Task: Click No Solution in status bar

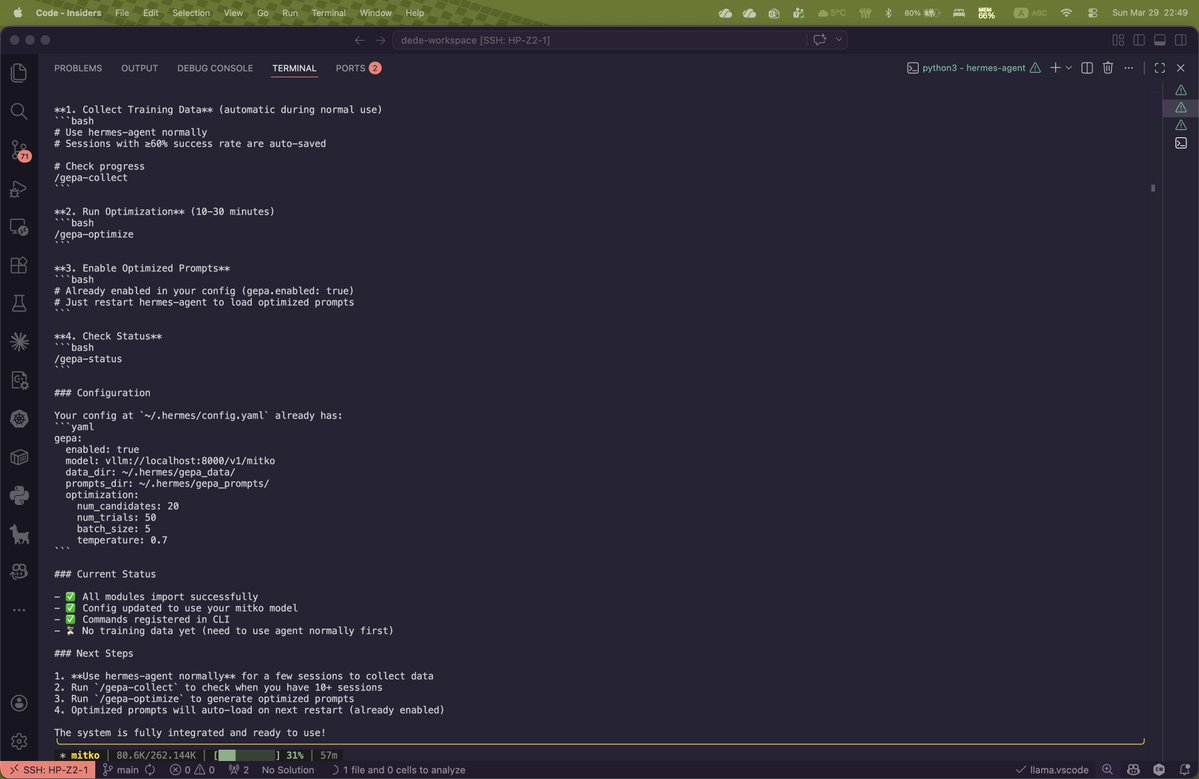Action: coord(288,770)
